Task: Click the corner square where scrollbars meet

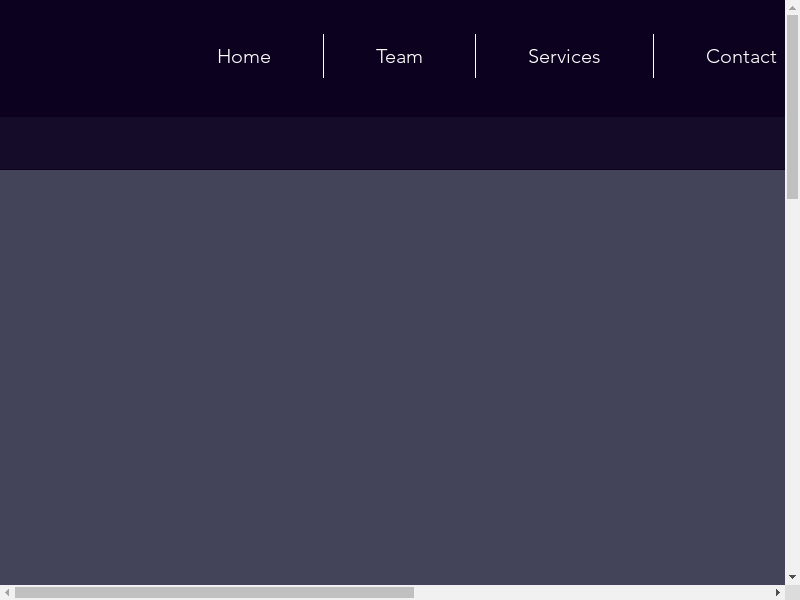Action: [x=792, y=593]
